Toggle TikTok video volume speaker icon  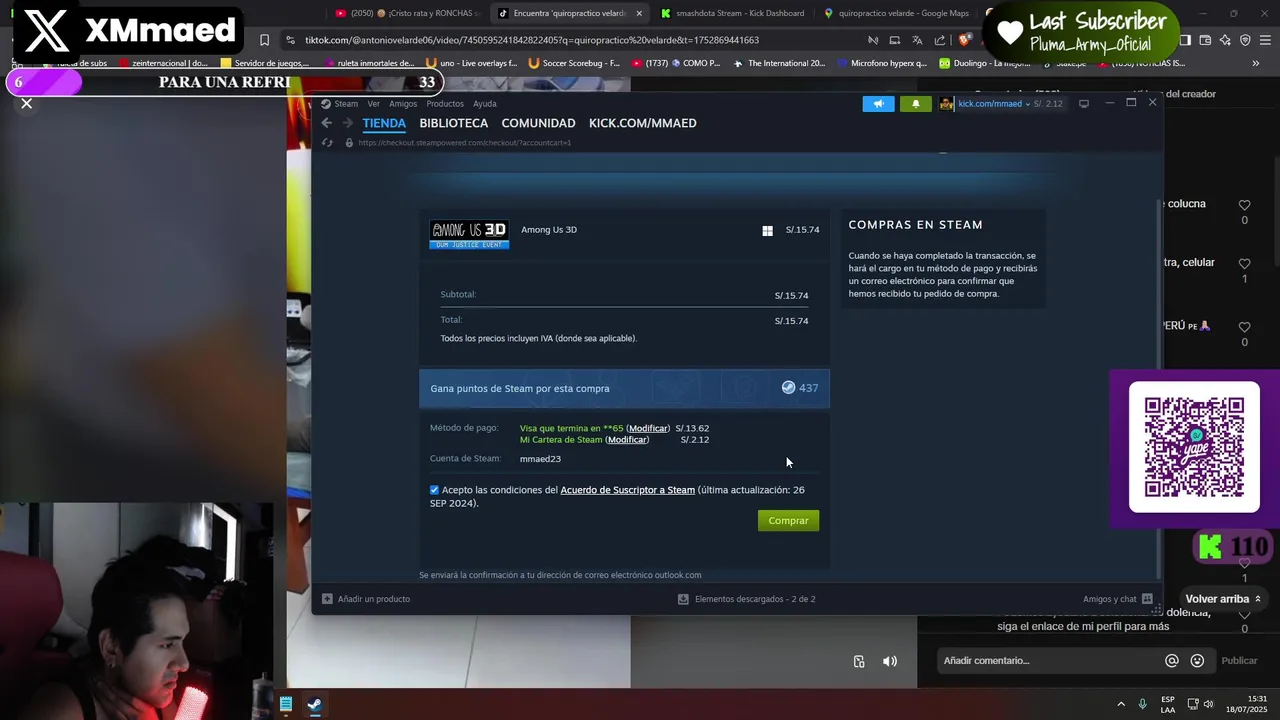tap(890, 661)
